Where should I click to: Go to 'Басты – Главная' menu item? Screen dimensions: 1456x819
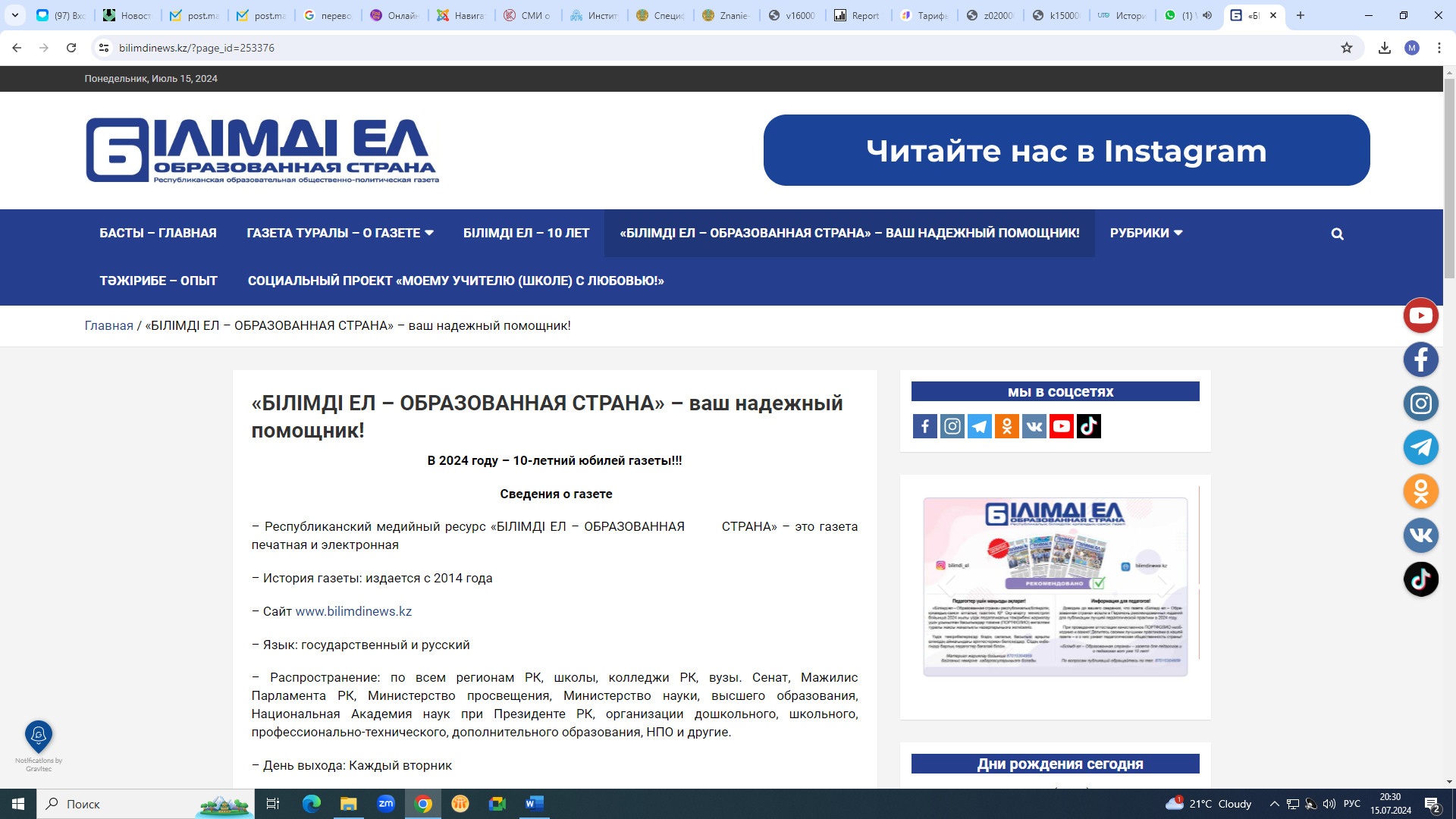158,233
